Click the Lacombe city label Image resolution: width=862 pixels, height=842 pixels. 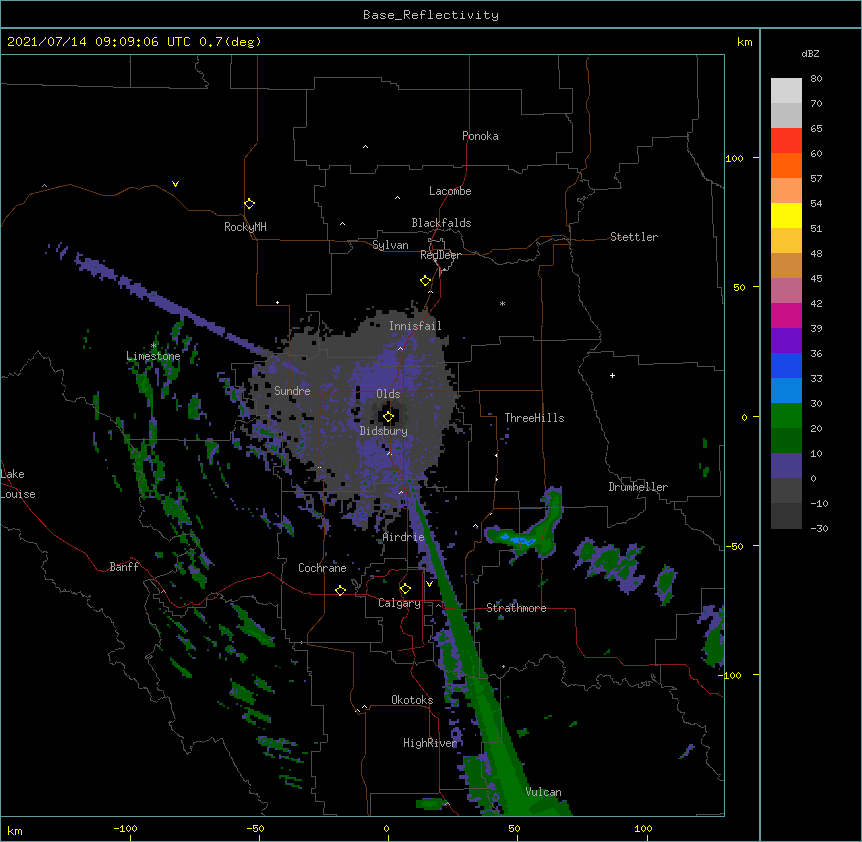tap(450, 191)
